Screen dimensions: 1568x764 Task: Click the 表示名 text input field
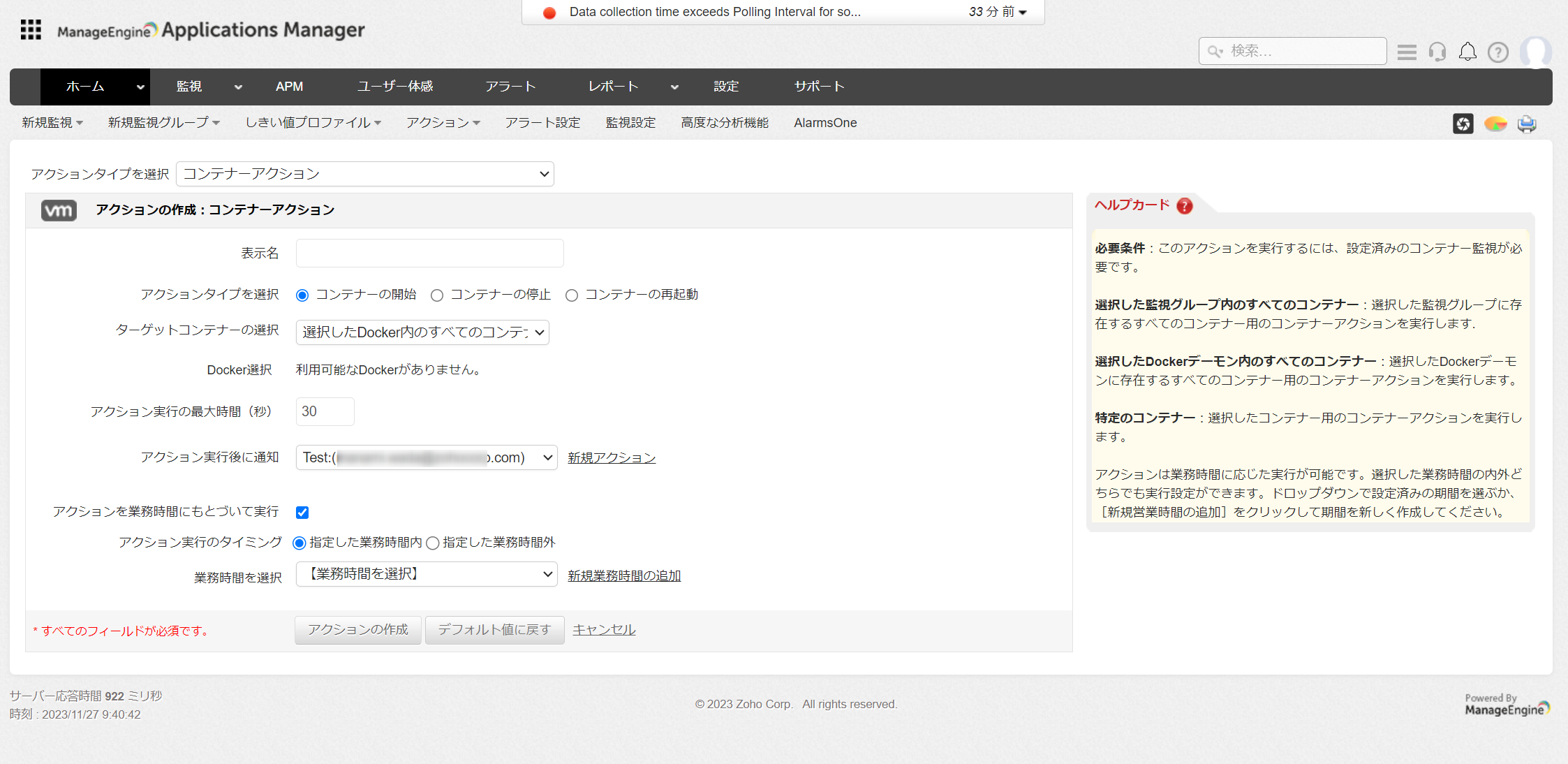tap(429, 254)
